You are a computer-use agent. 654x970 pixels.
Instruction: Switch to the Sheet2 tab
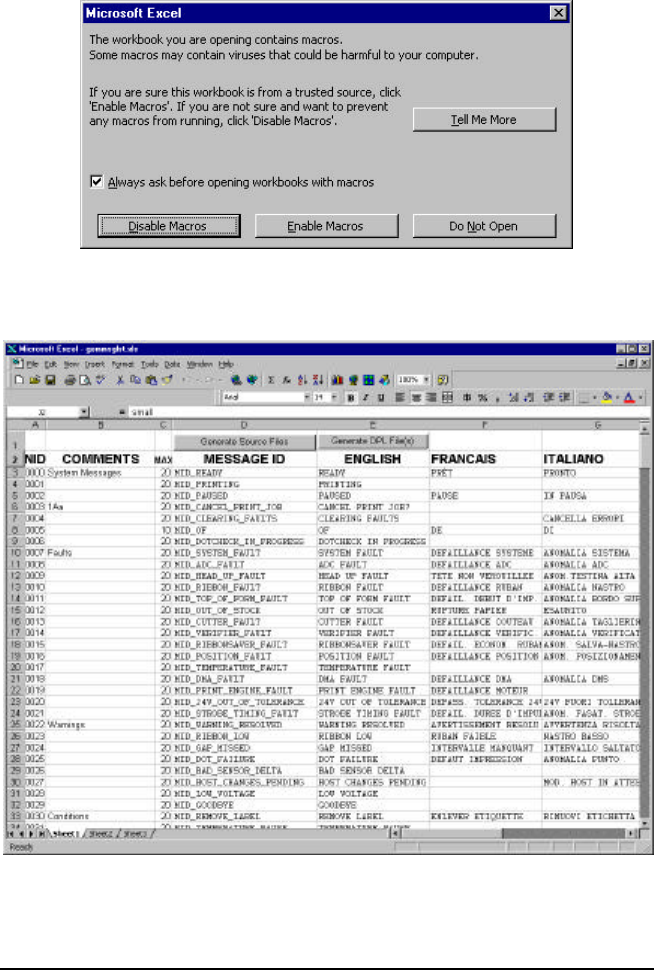(101, 834)
